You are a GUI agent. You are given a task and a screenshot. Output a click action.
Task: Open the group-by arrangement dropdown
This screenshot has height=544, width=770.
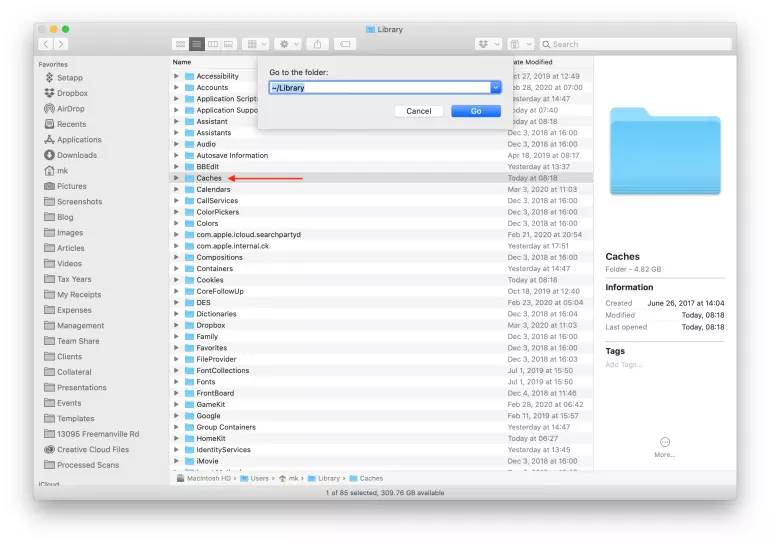[x=257, y=44]
